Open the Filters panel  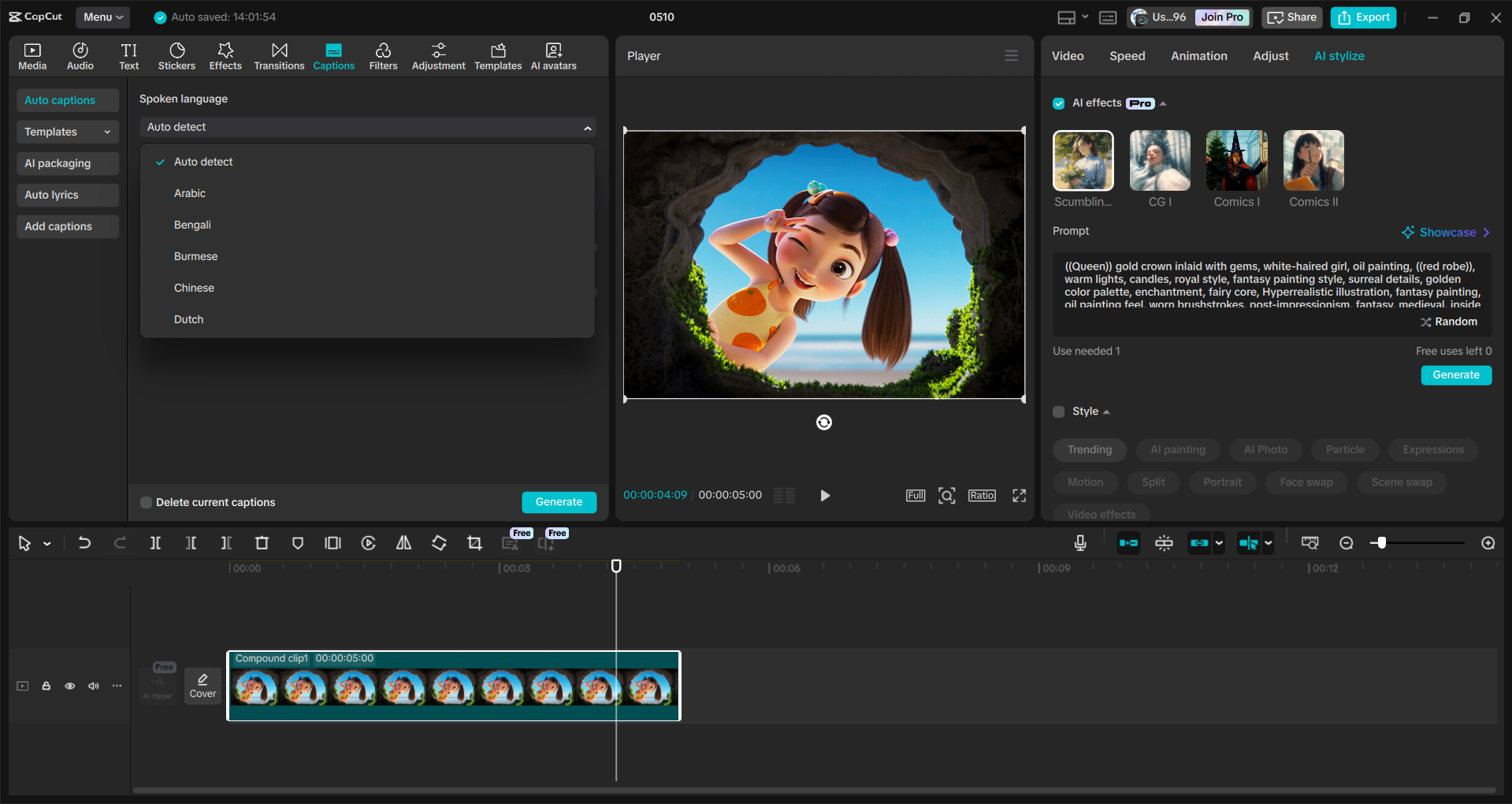point(383,55)
